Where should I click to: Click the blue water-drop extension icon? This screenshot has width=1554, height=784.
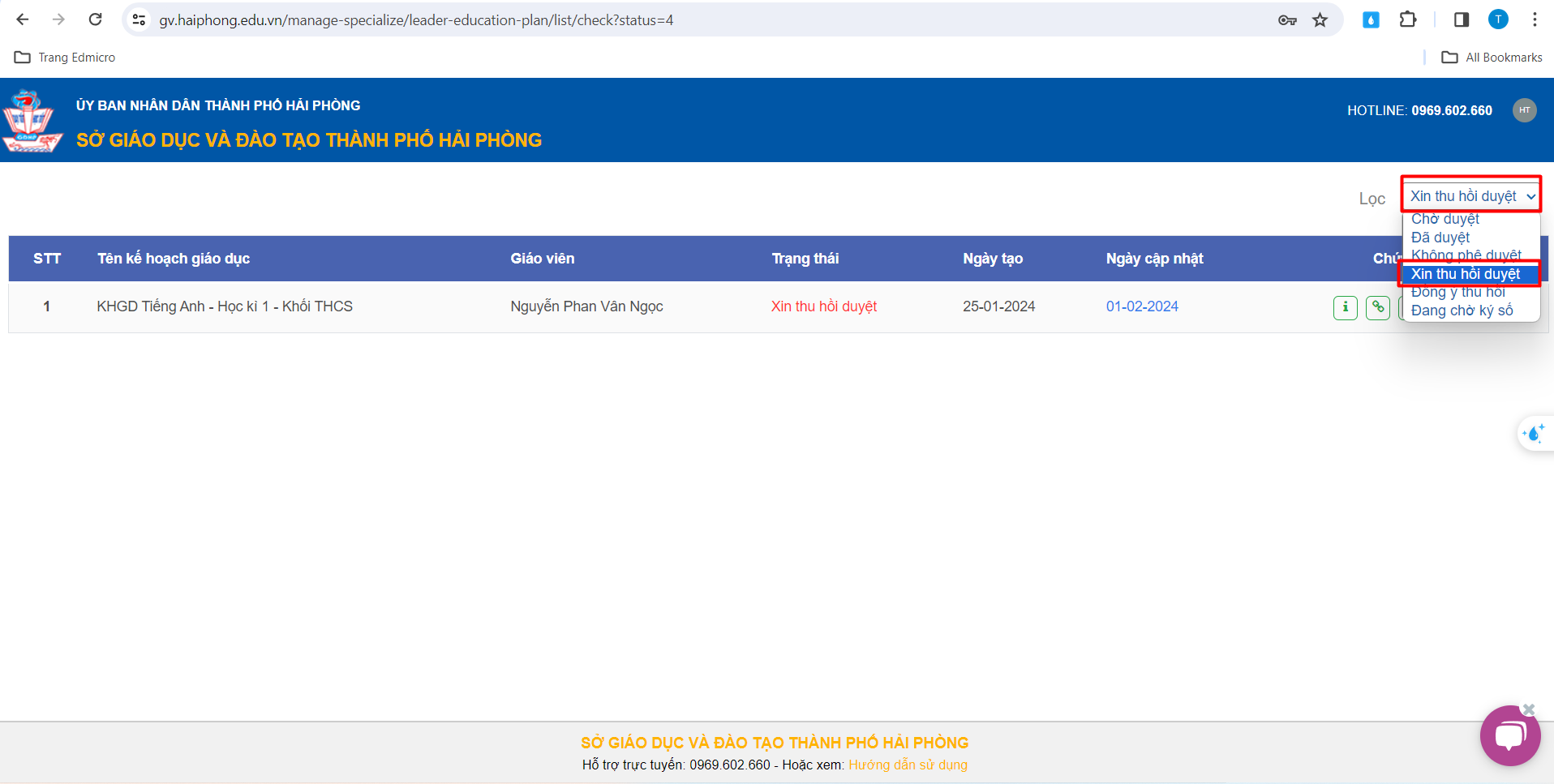(1371, 20)
